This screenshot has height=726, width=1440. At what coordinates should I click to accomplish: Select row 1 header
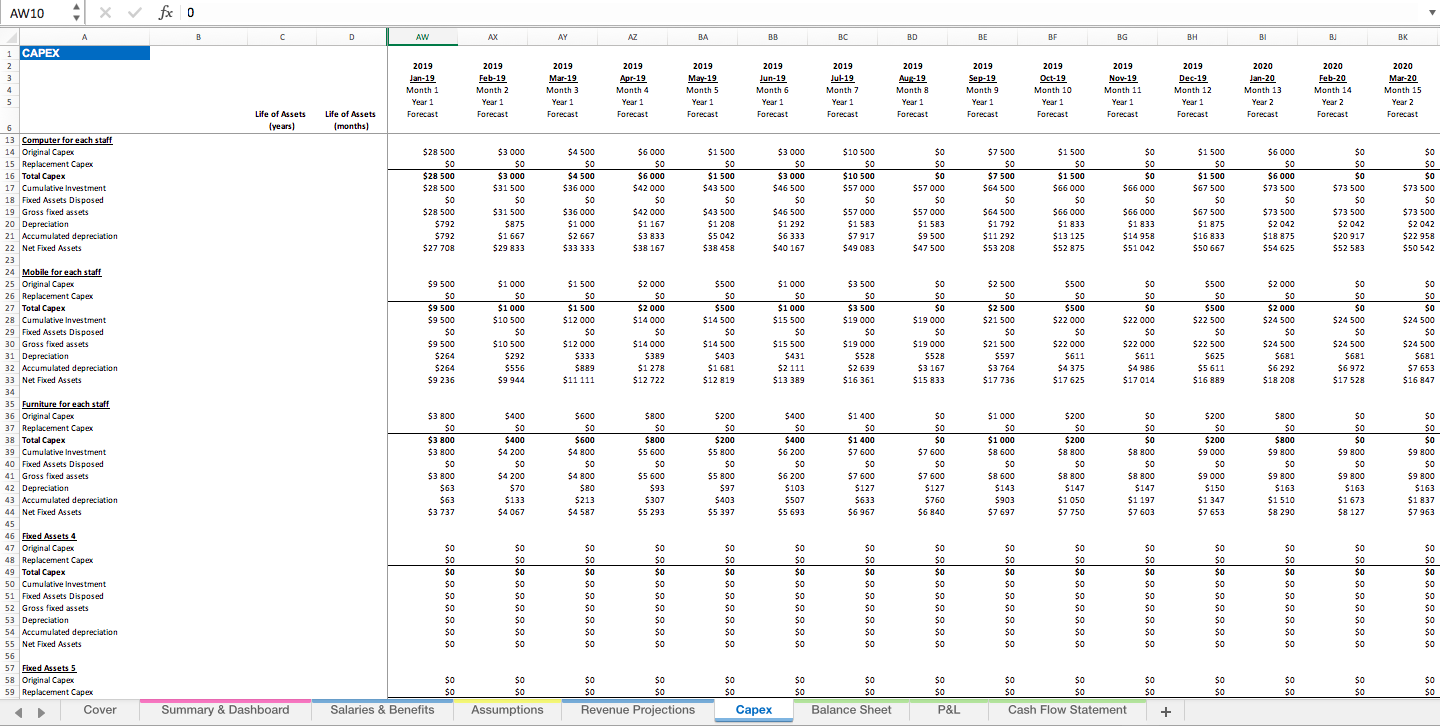click(9, 53)
